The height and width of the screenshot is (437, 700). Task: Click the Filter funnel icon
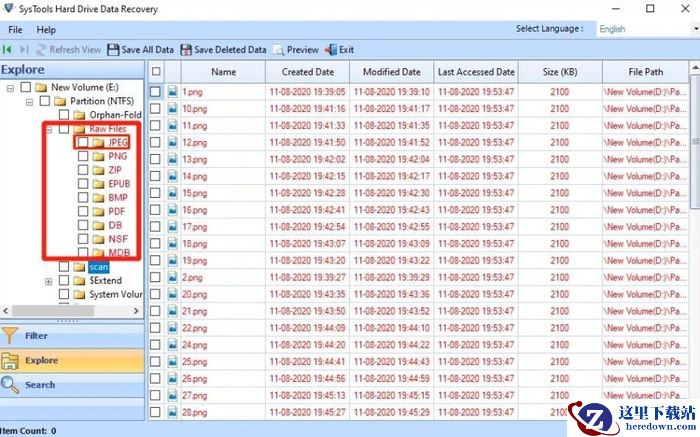click(x=9, y=335)
